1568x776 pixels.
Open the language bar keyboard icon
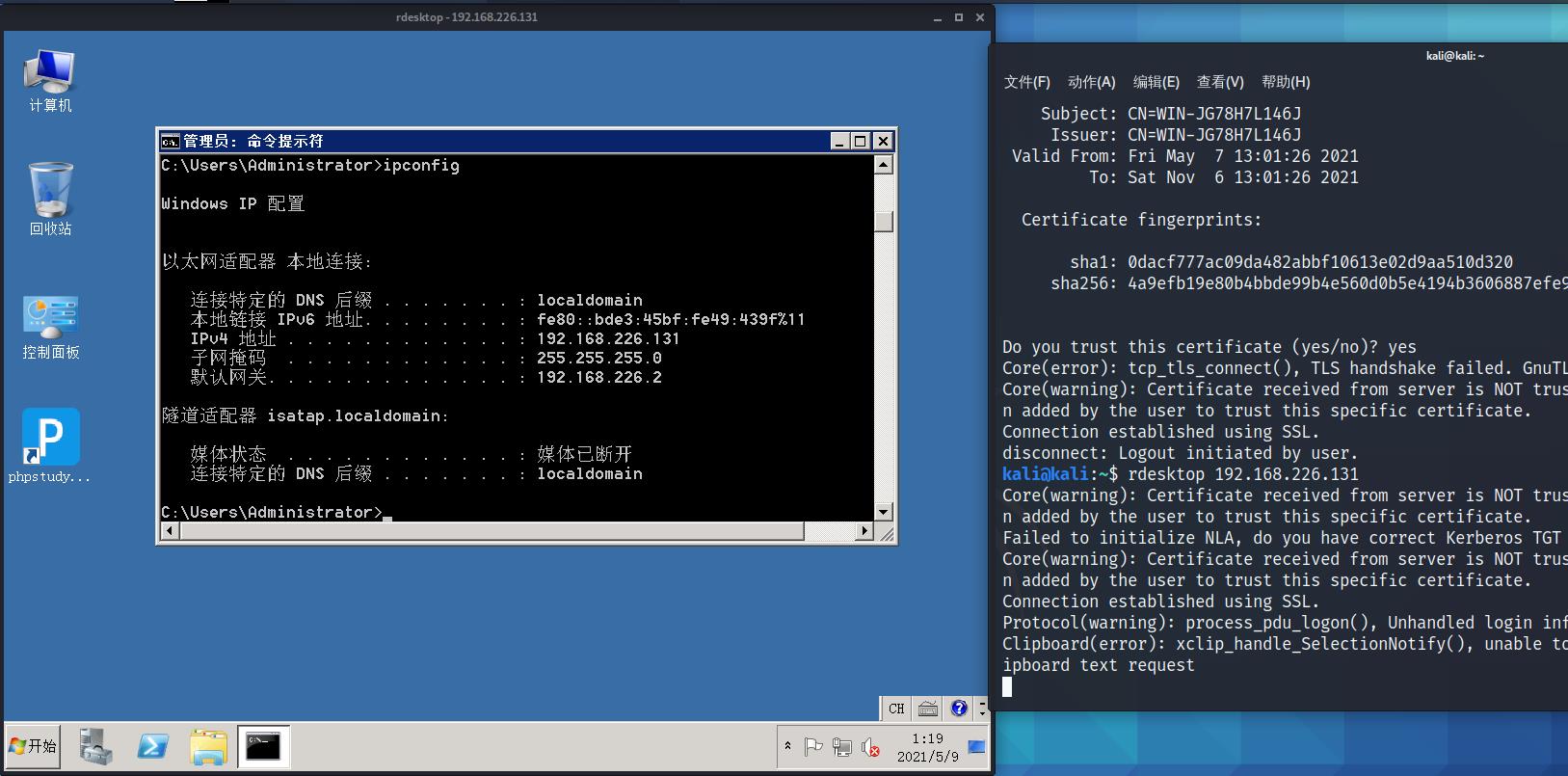[x=928, y=709]
